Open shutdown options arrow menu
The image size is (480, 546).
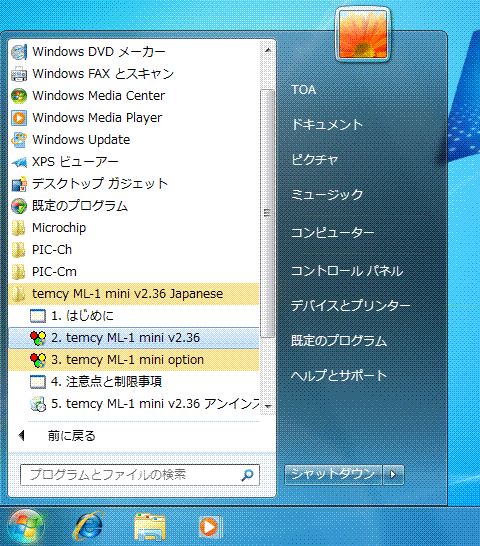(x=393, y=475)
